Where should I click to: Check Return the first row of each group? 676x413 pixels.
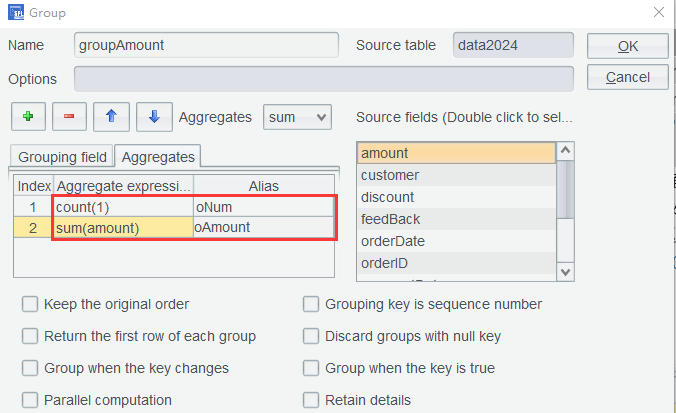[30, 336]
